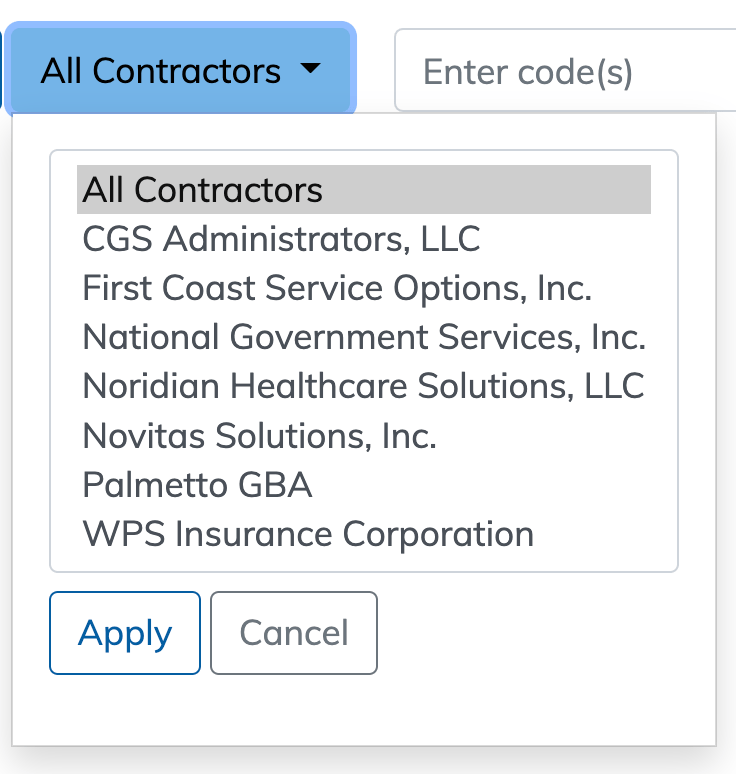Image resolution: width=736 pixels, height=774 pixels.
Task: Choose Novitas Solutions, Inc. option
Action: click(x=260, y=436)
